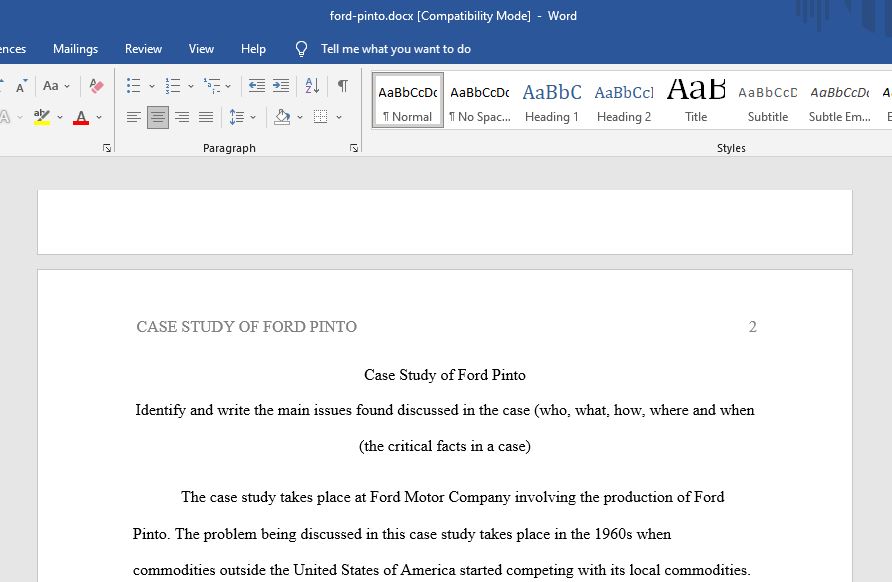Apply the No Spacing style
The width and height of the screenshot is (892, 582).
(x=480, y=101)
